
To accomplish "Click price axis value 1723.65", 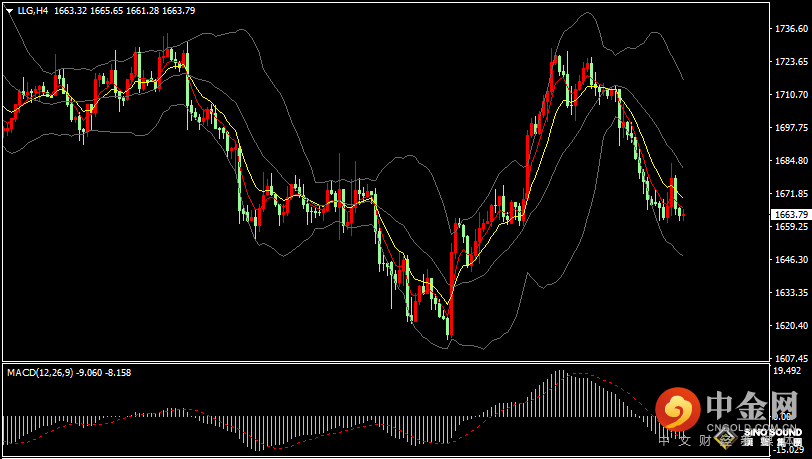I will coord(791,62).
